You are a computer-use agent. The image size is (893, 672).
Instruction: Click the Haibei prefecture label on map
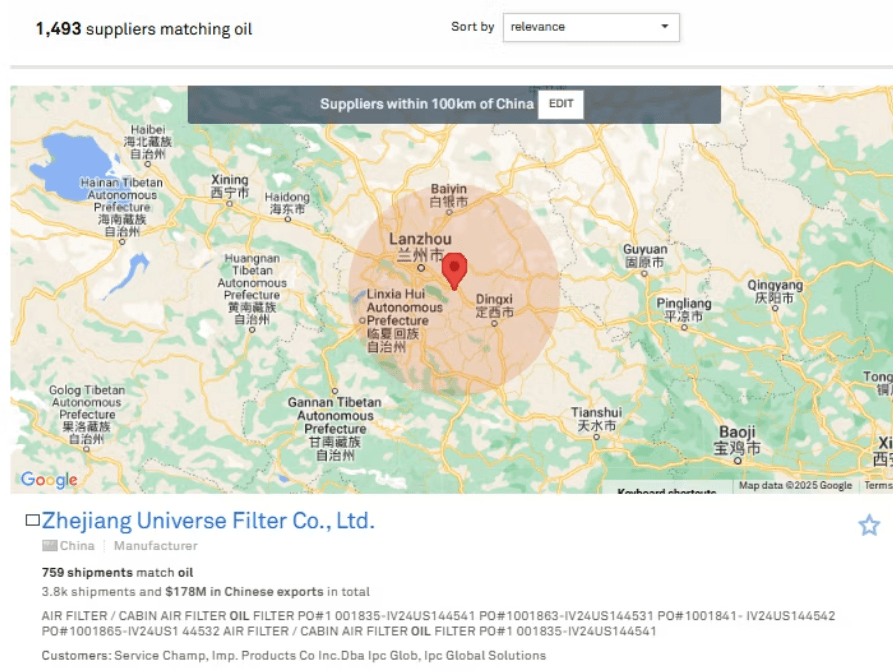click(x=148, y=142)
